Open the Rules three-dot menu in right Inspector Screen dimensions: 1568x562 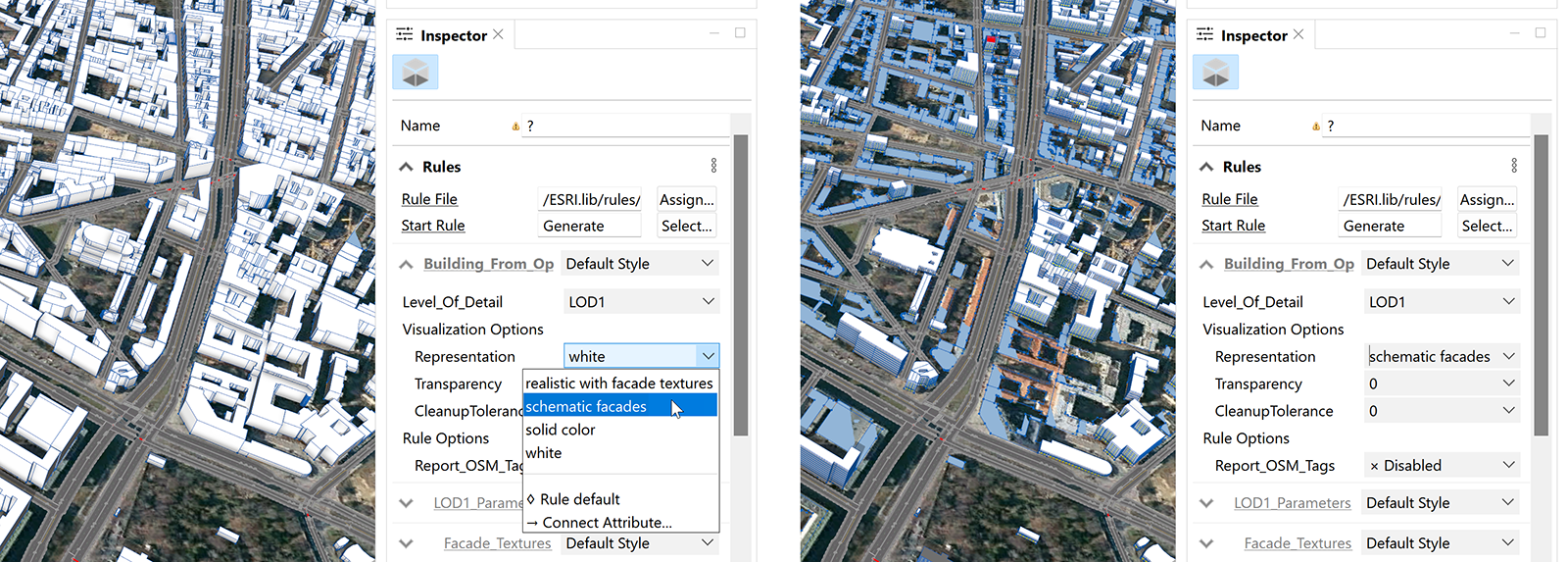[x=1513, y=166]
